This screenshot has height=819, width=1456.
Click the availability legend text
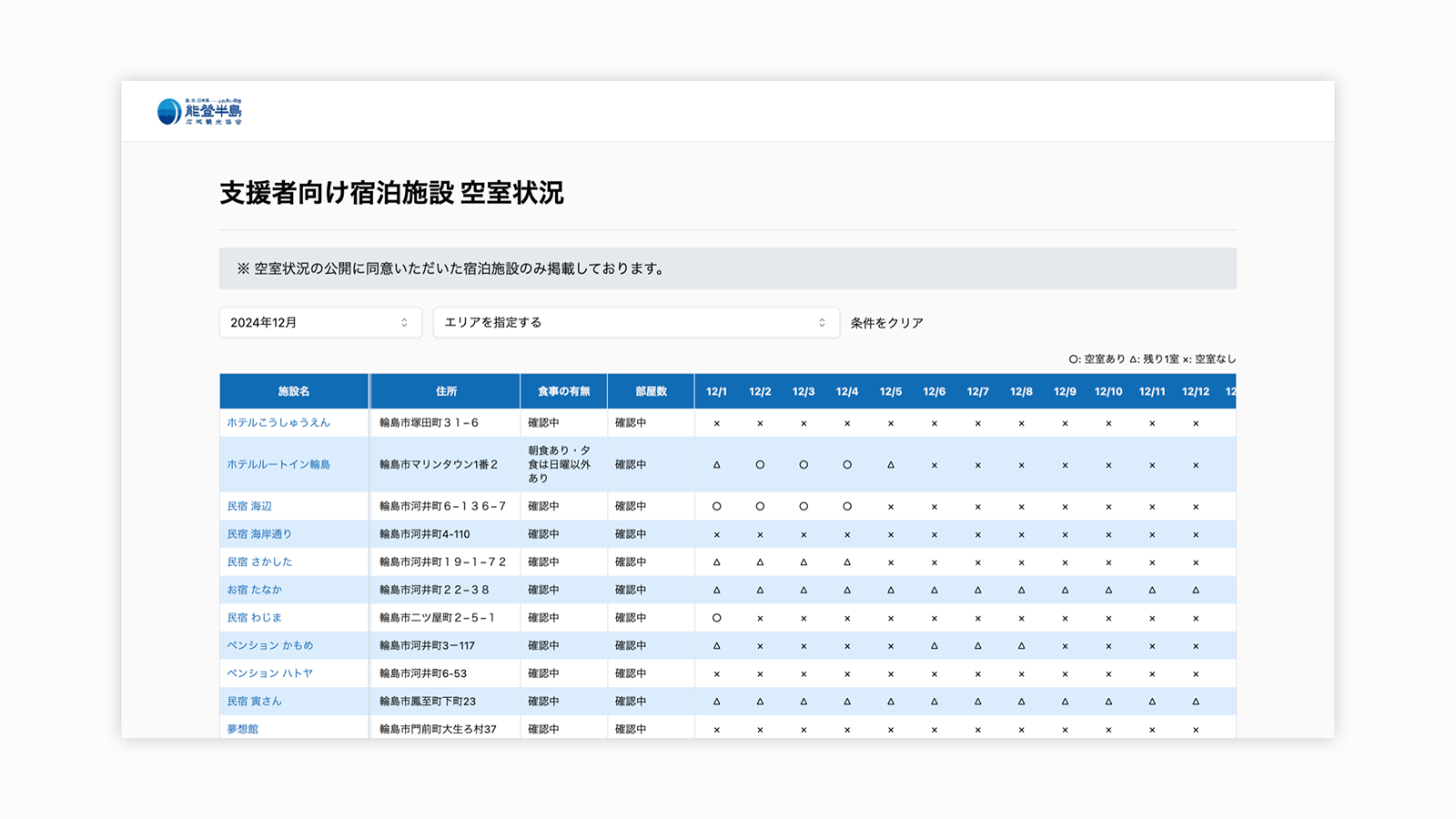pyautogui.click(x=1152, y=359)
